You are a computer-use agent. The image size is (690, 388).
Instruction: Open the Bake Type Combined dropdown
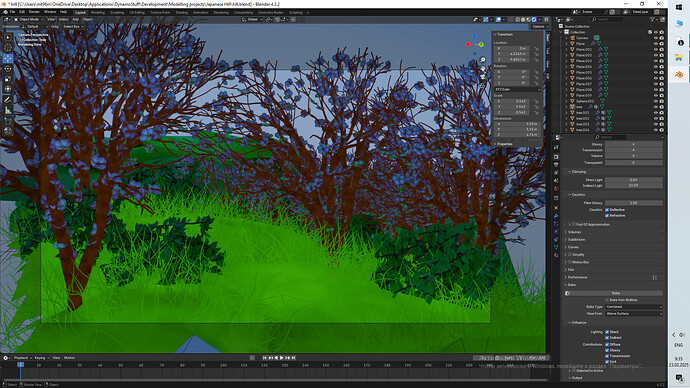coord(634,307)
